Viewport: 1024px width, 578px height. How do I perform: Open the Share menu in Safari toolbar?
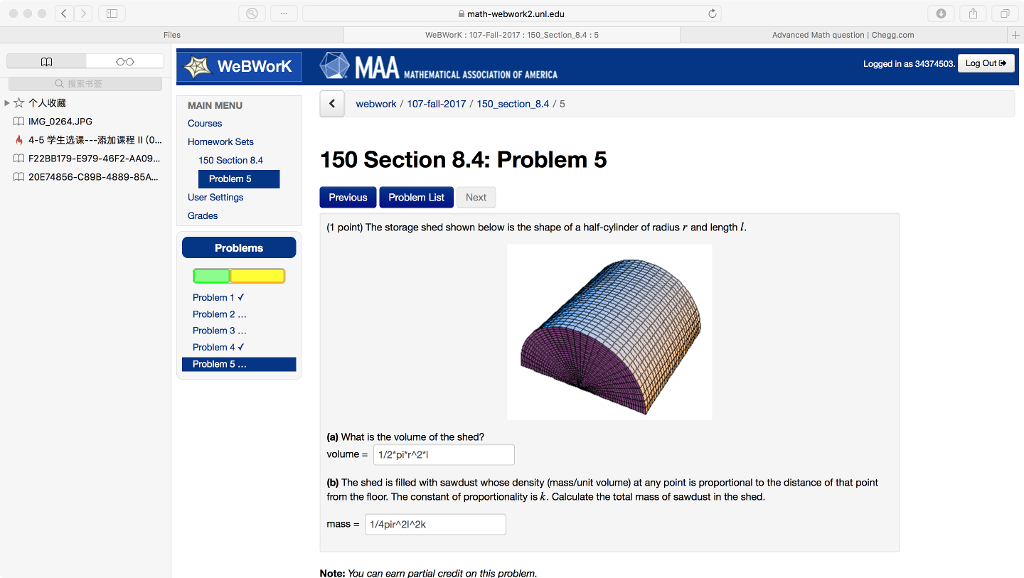pyautogui.click(x=971, y=13)
